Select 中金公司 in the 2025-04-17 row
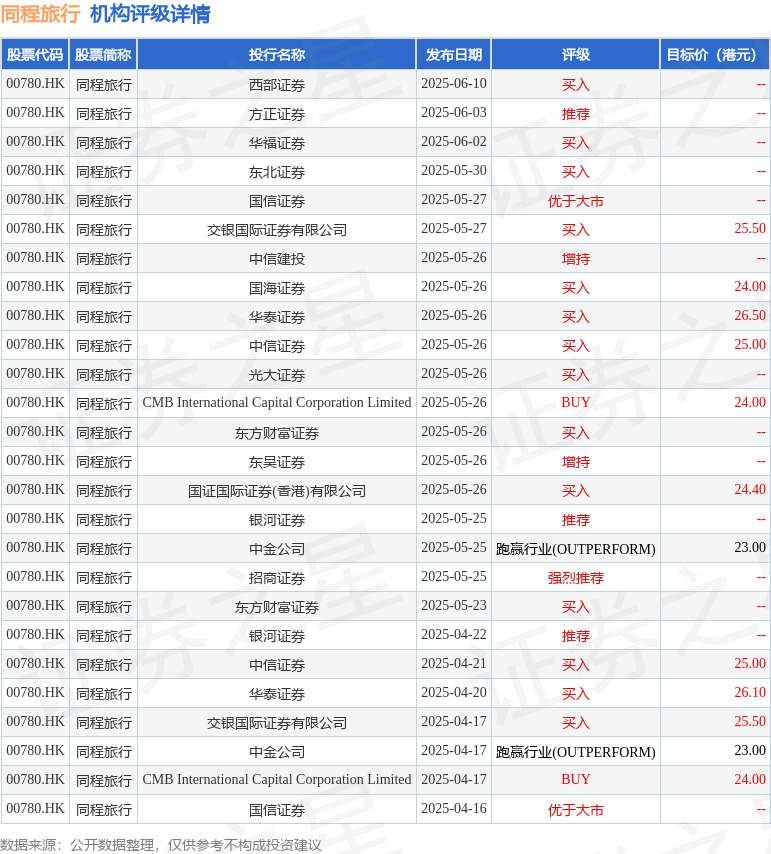This screenshot has height=854, width=771. coord(277,752)
